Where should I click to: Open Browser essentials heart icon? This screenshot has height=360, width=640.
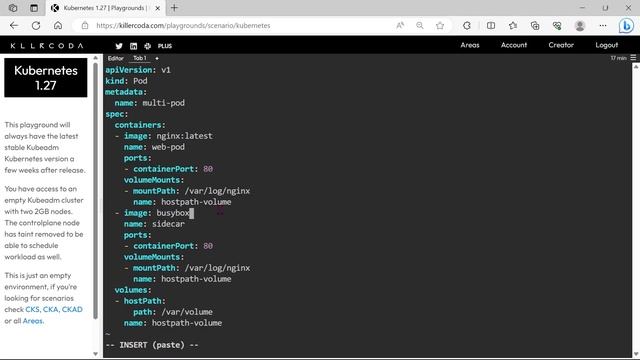557,25
